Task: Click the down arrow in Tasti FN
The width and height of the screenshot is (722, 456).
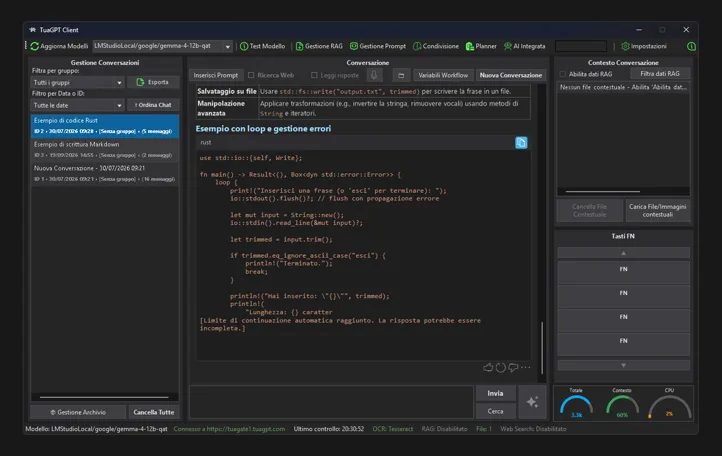Action: click(623, 365)
